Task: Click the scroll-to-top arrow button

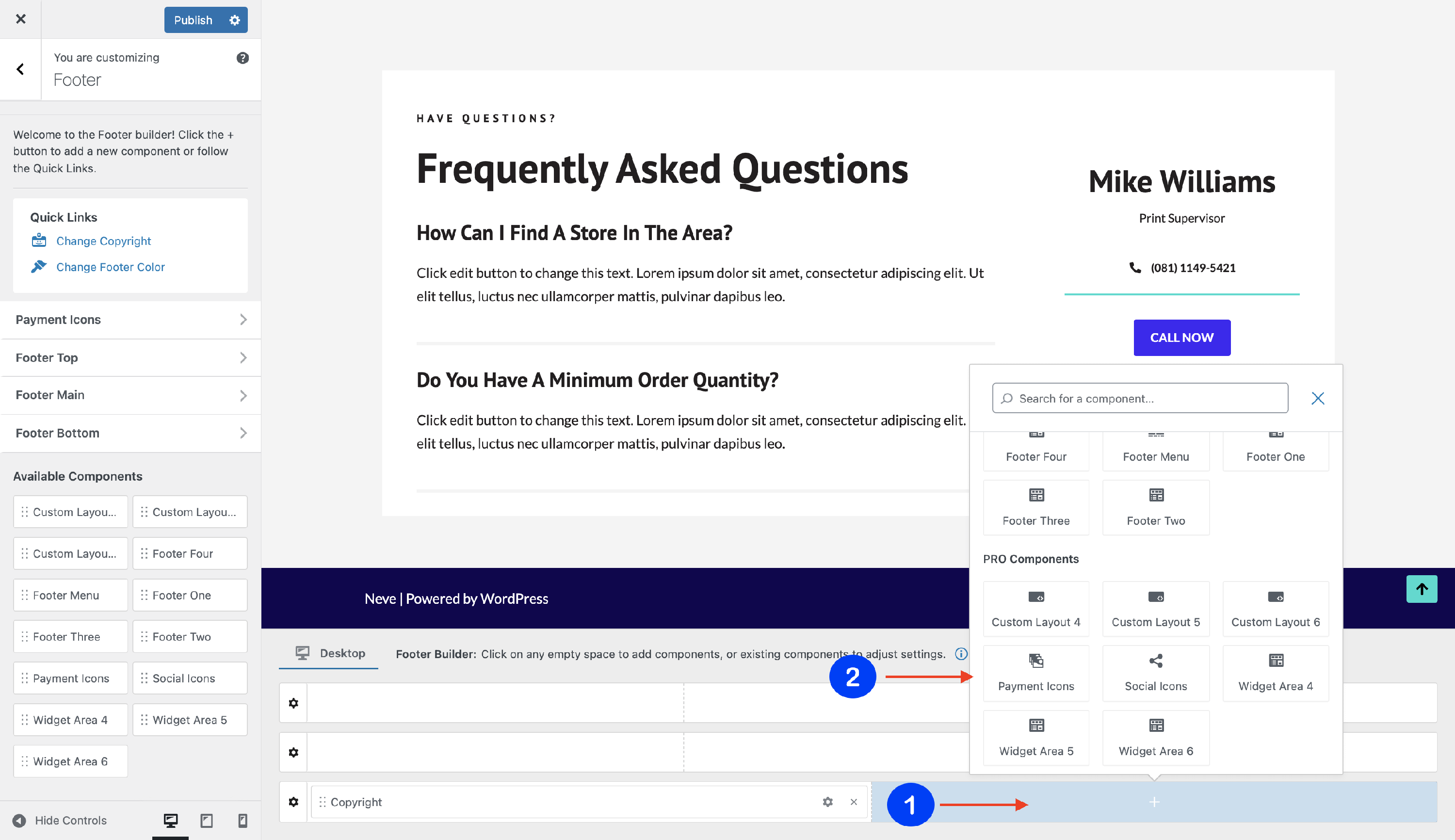Action: point(1421,589)
